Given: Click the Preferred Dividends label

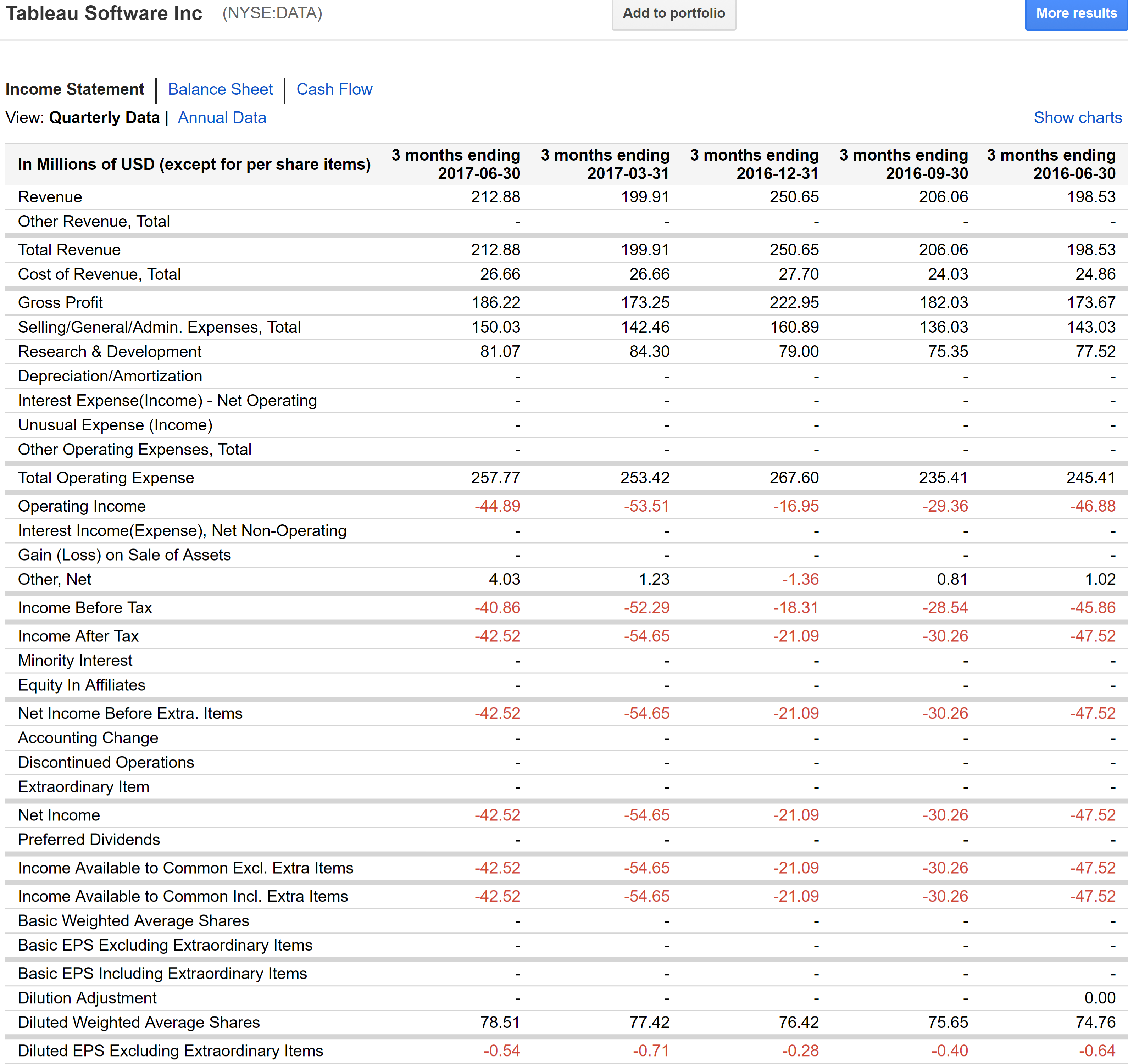Looking at the screenshot, I should coord(89,840).
